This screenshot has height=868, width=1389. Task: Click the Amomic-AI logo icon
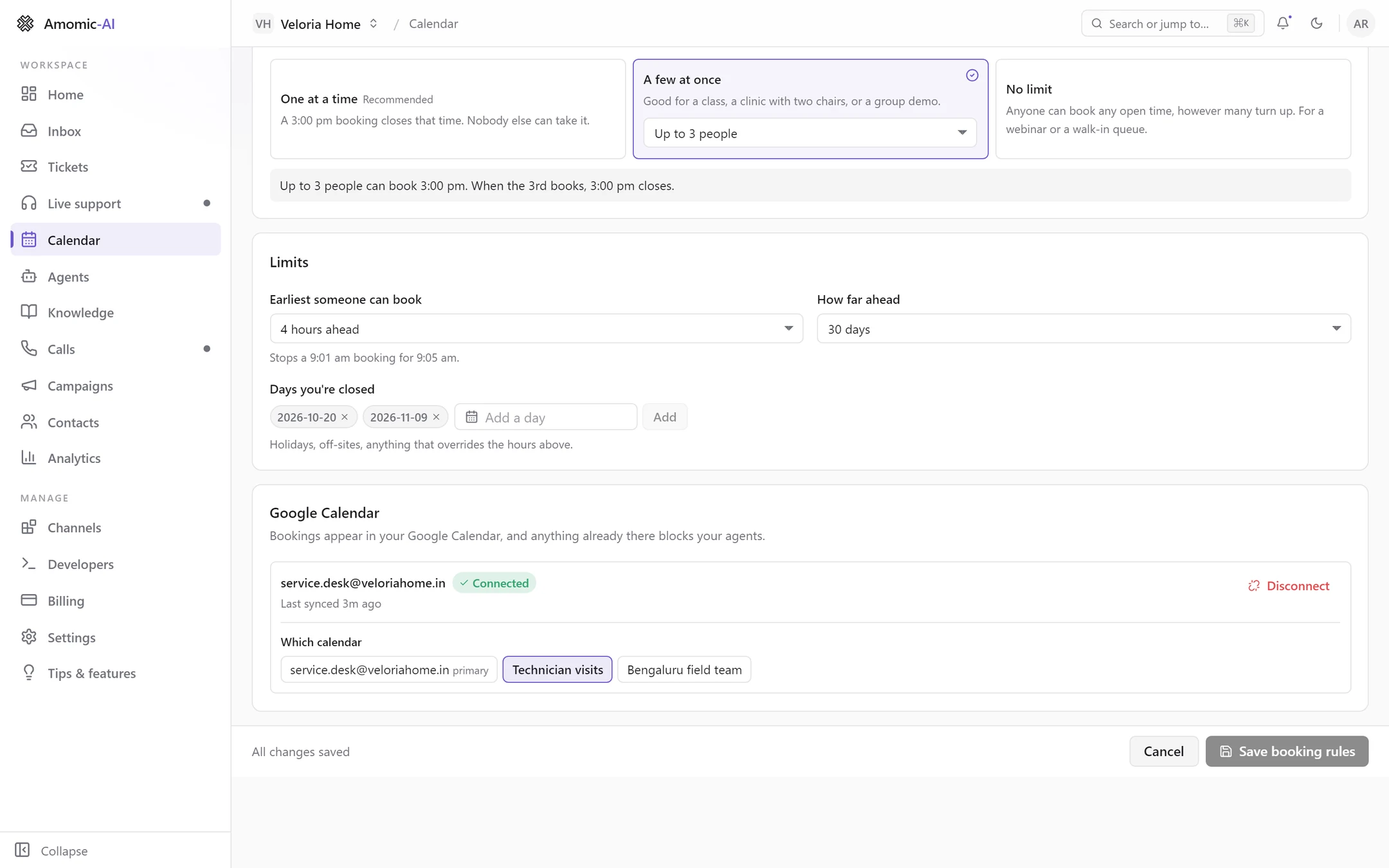point(25,24)
